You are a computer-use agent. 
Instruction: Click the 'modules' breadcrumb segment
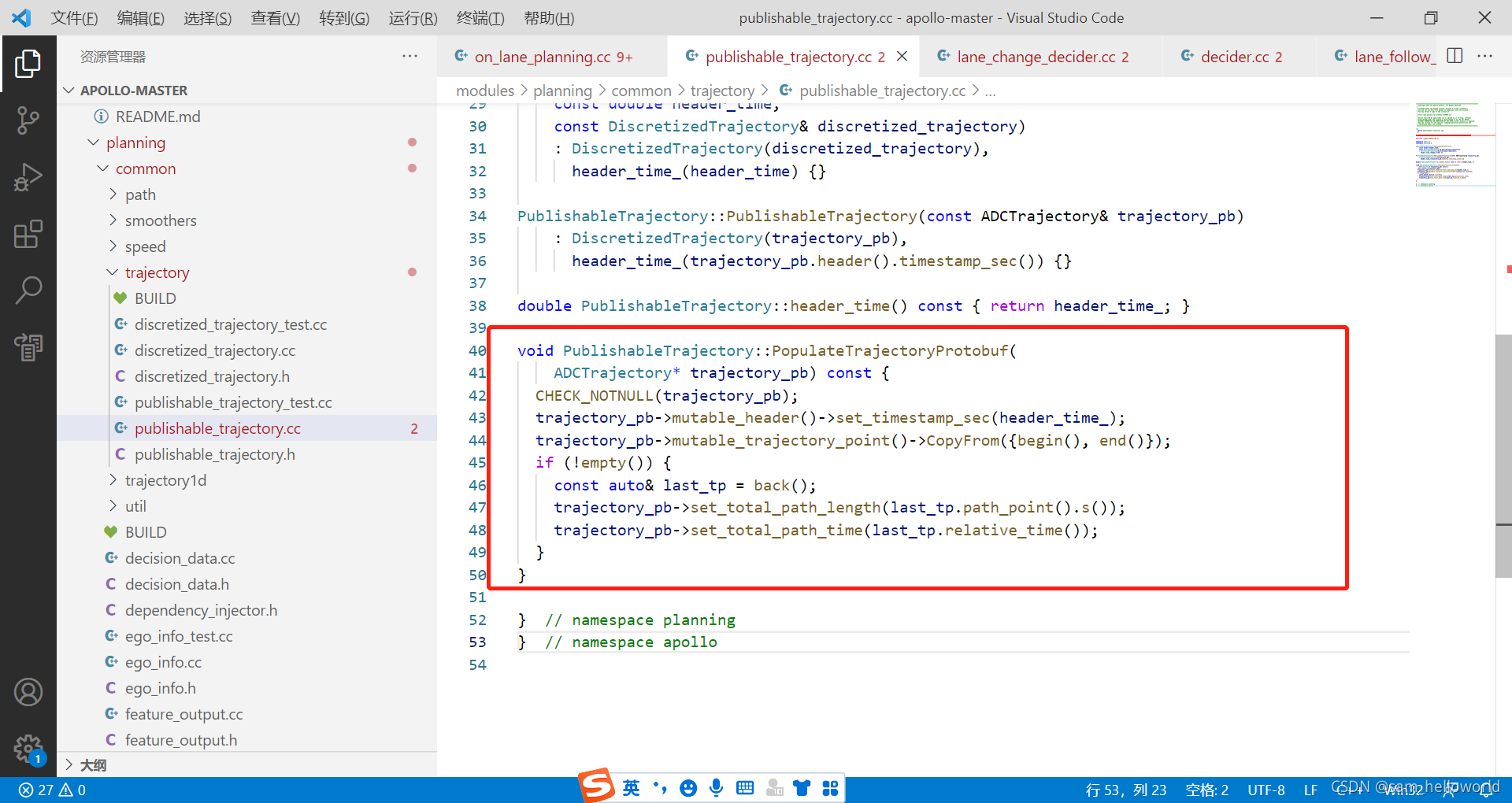pos(485,91)
